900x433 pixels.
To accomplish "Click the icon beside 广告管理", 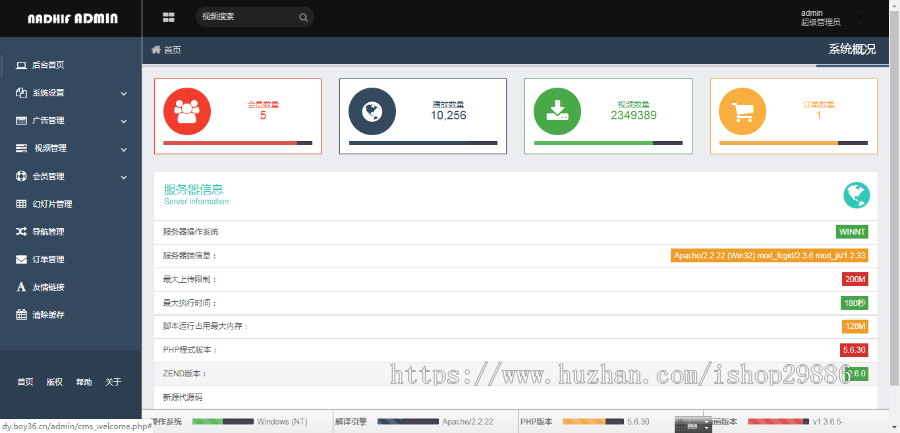I will click(21, 121).
